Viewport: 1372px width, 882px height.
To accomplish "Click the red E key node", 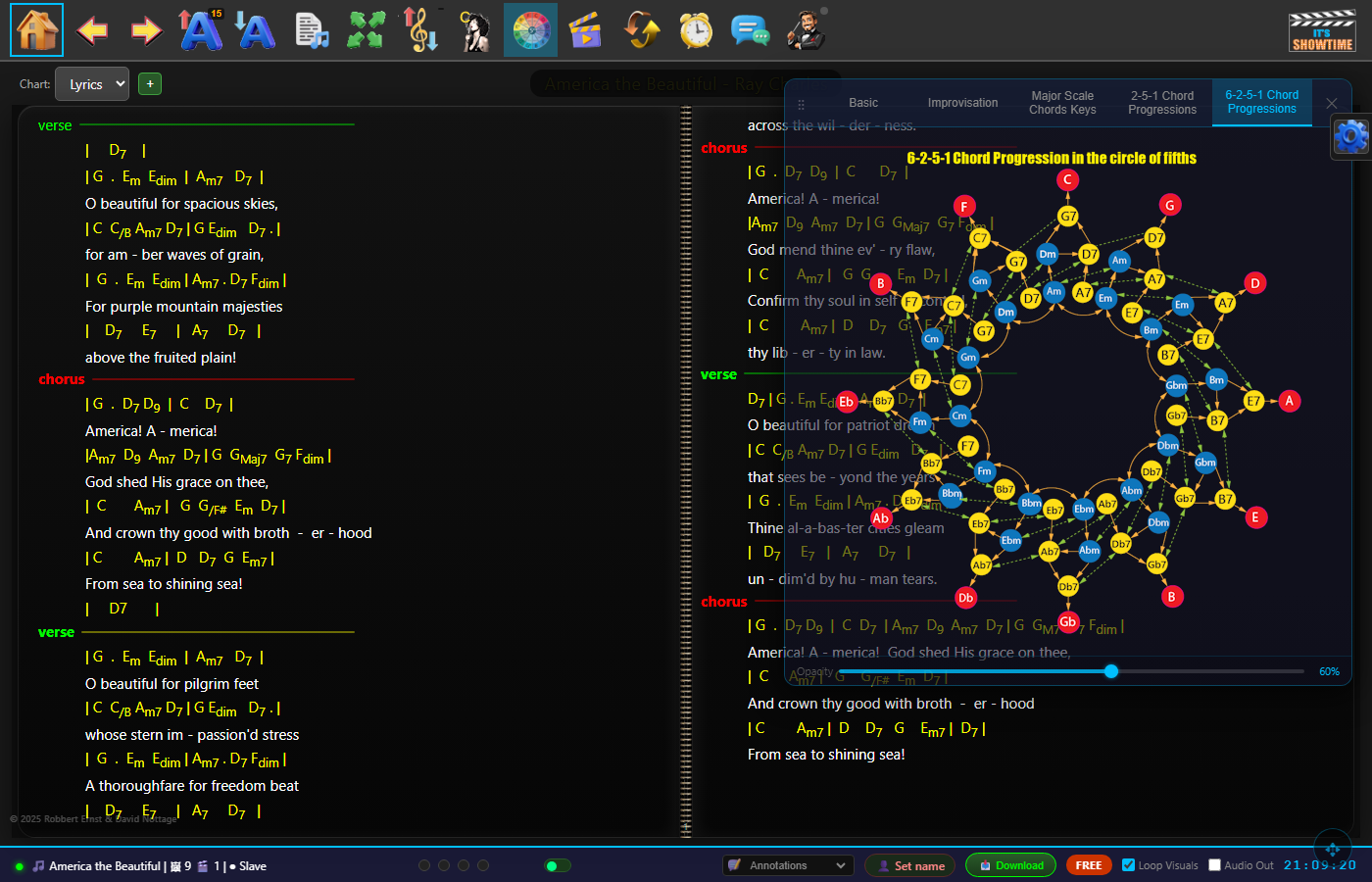I will [x=1255, y=517].
